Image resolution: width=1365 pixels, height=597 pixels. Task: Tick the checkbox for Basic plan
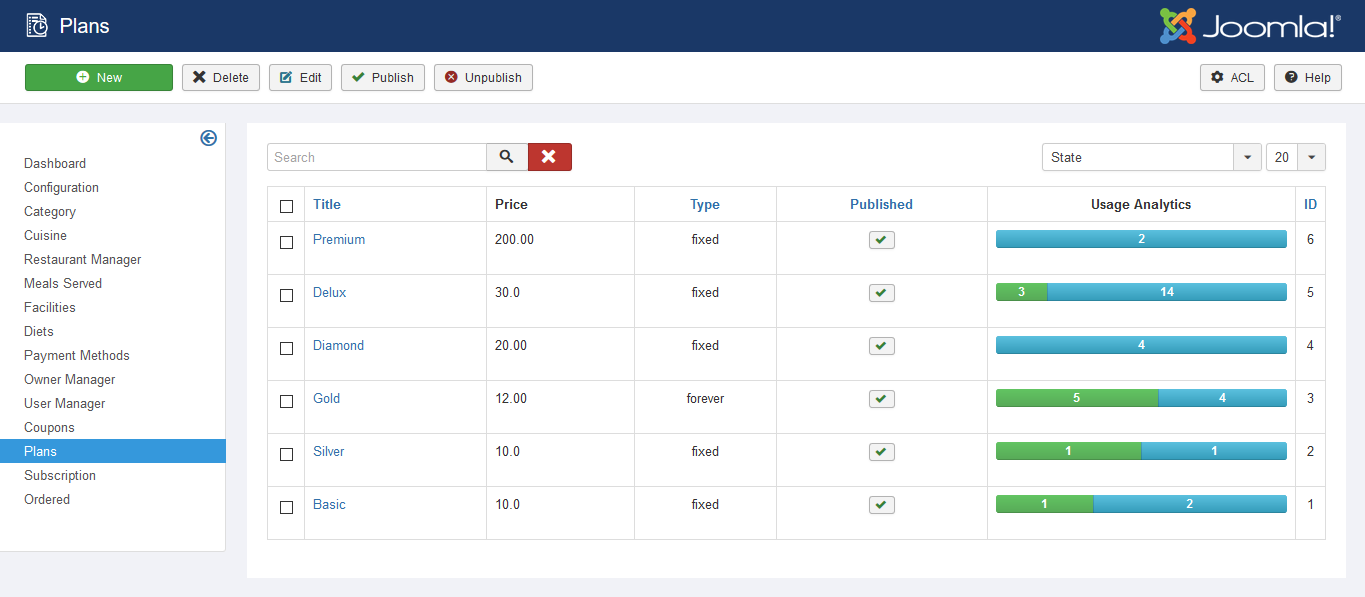[x=287, y=507]
